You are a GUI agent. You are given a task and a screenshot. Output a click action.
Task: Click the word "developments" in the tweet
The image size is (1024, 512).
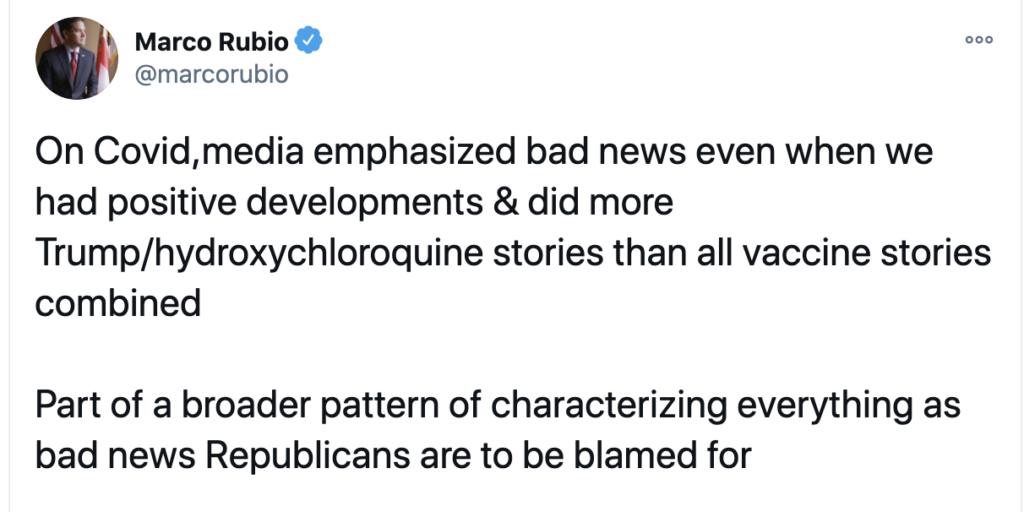372,204
